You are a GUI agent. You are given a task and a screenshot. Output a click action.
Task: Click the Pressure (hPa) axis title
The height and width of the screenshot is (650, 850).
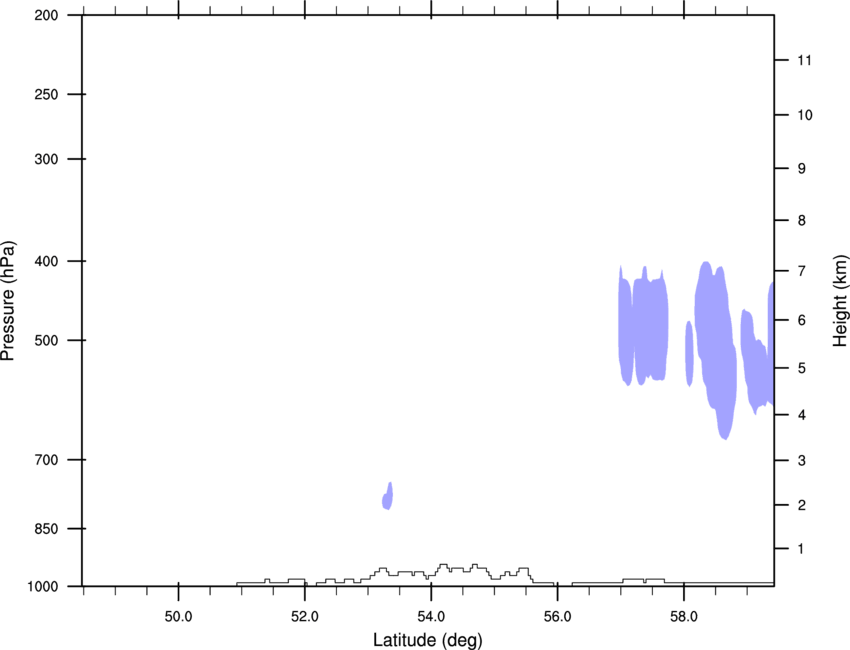tap(8, 300)
